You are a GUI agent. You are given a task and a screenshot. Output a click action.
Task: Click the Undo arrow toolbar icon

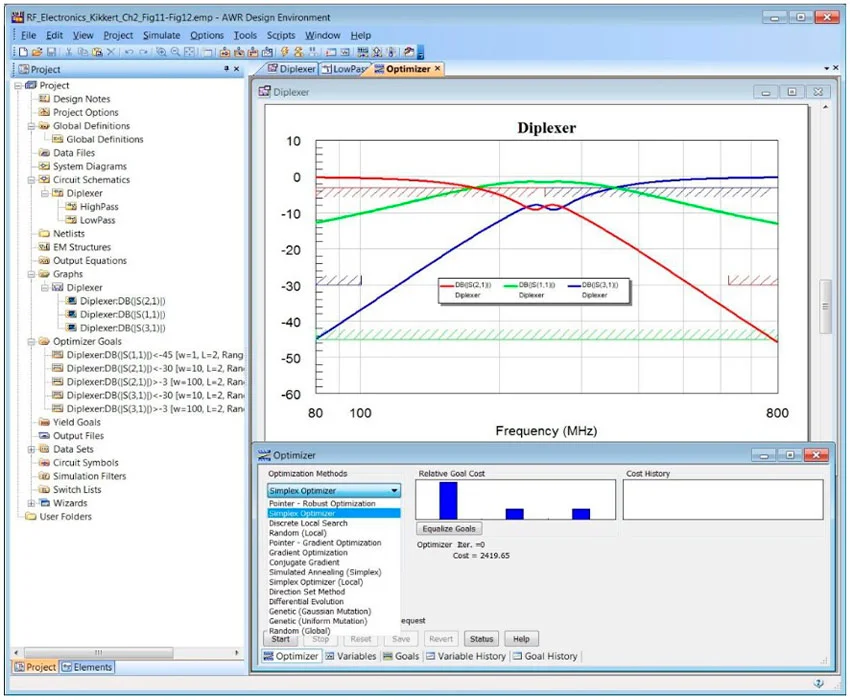129,51
